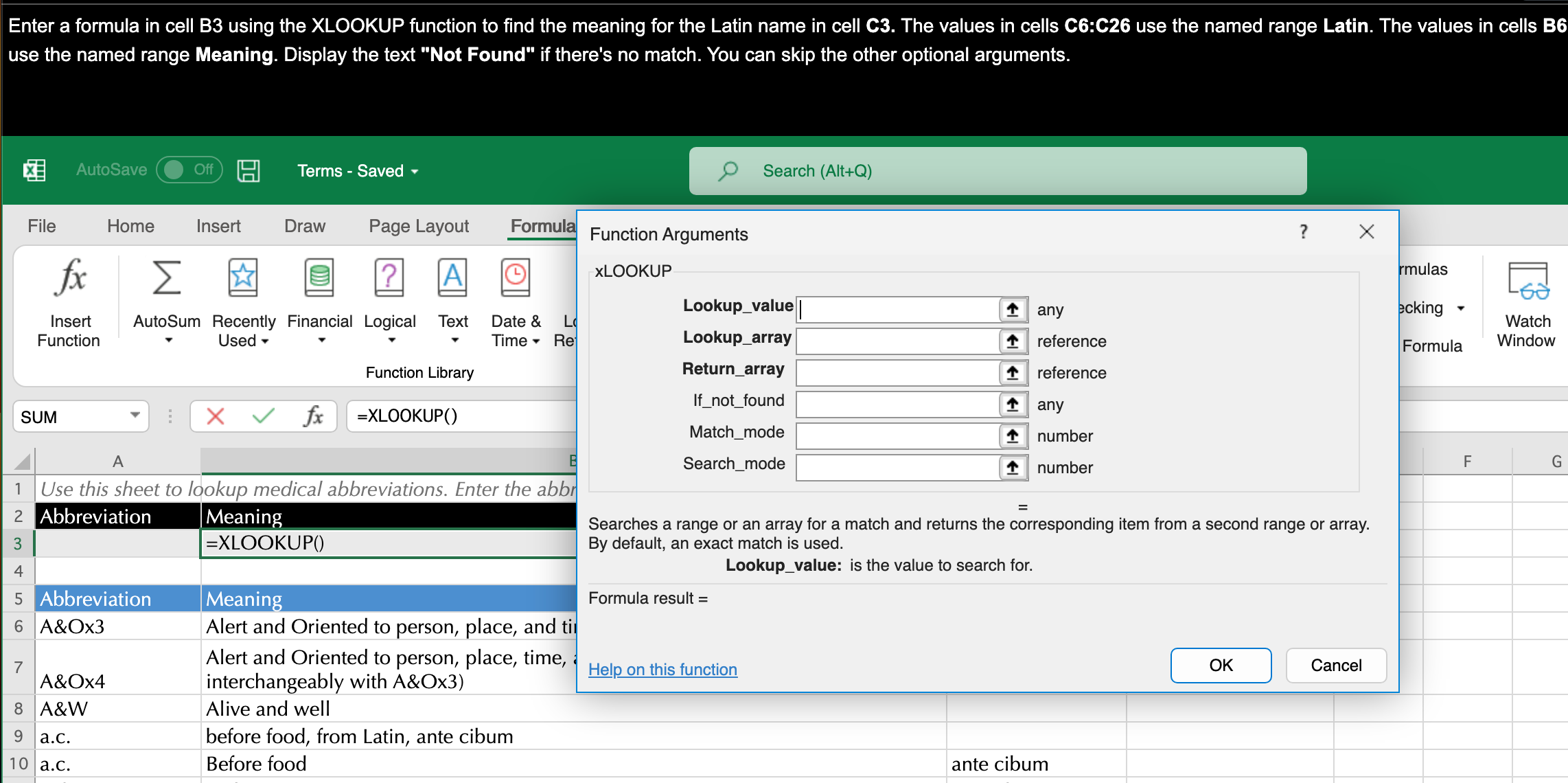
Task: Open the Financial functions icon
Action: (x=319, y=279)
